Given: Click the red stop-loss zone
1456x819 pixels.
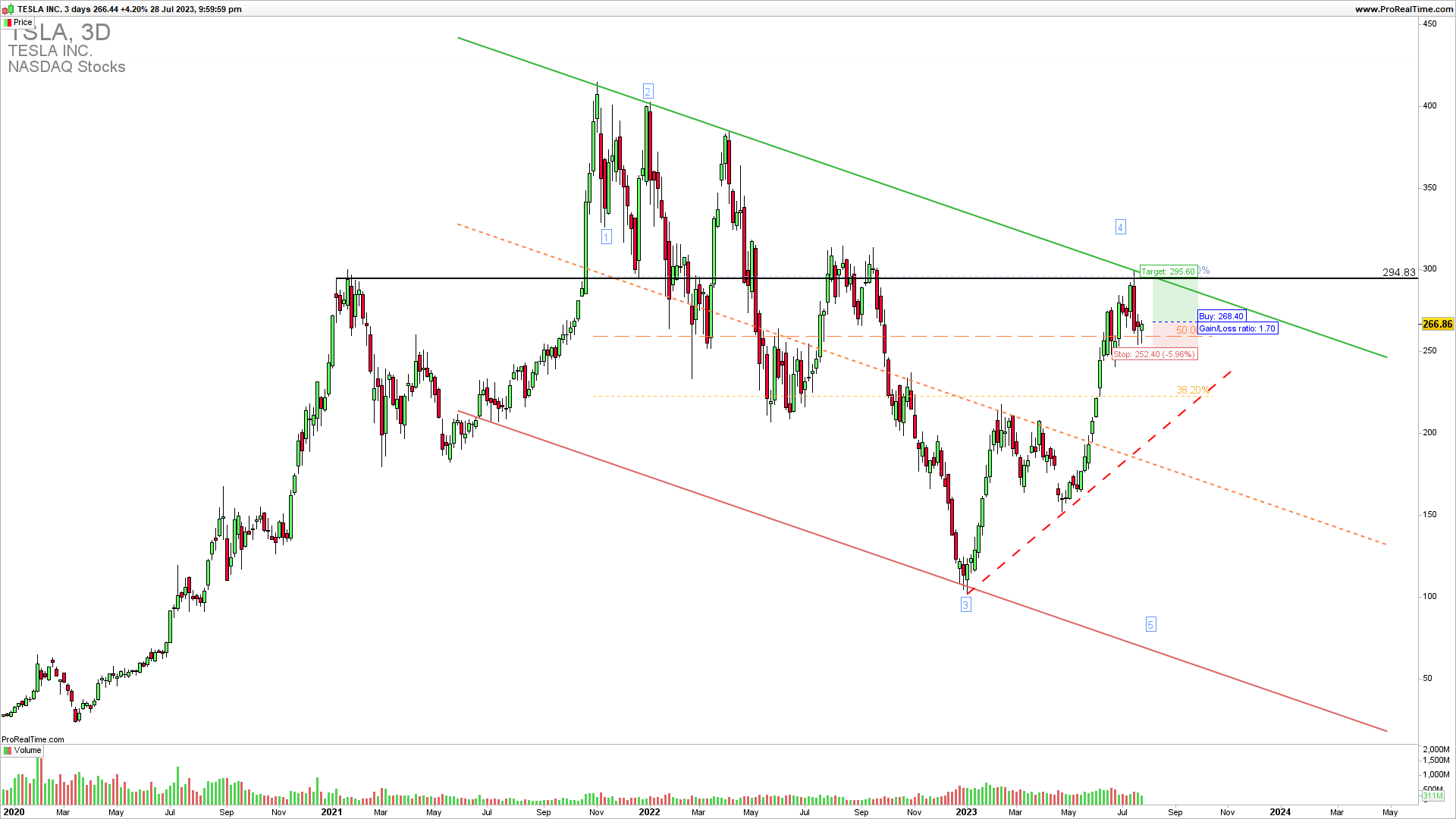Looking at the screenshot, I should coord(1175,335).
